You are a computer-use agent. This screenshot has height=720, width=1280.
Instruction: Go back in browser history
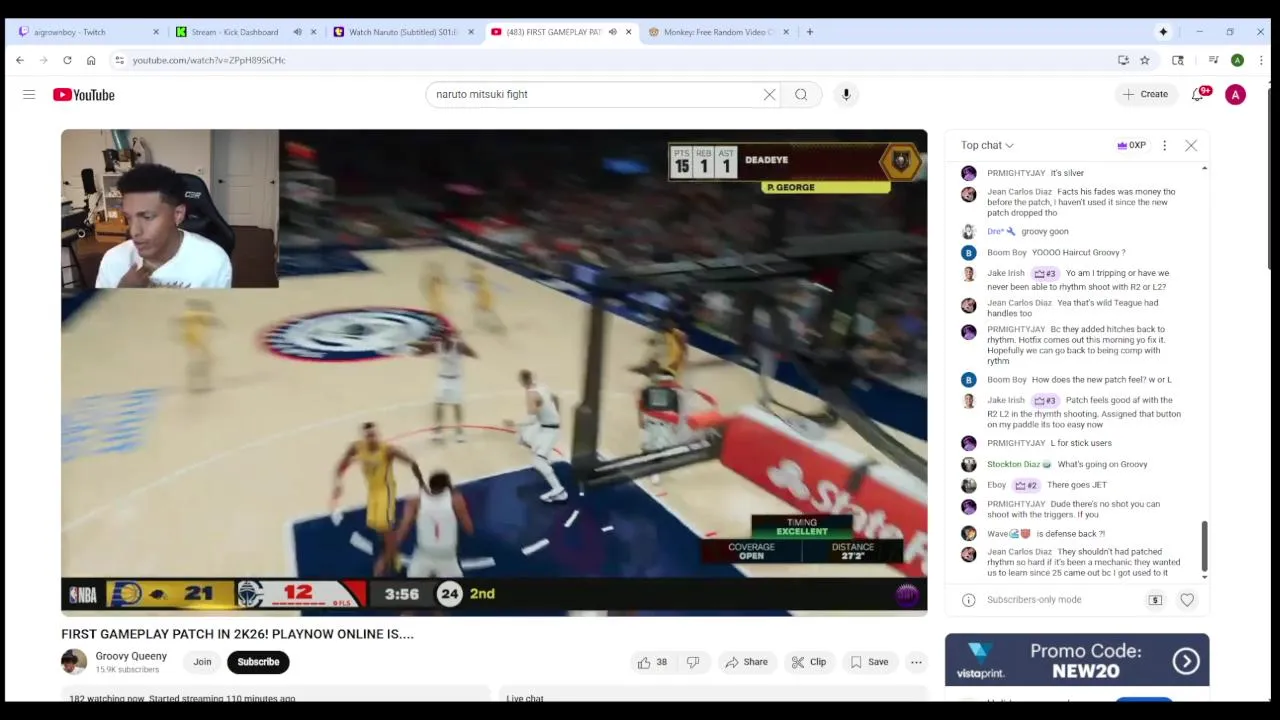pos(20,60)
